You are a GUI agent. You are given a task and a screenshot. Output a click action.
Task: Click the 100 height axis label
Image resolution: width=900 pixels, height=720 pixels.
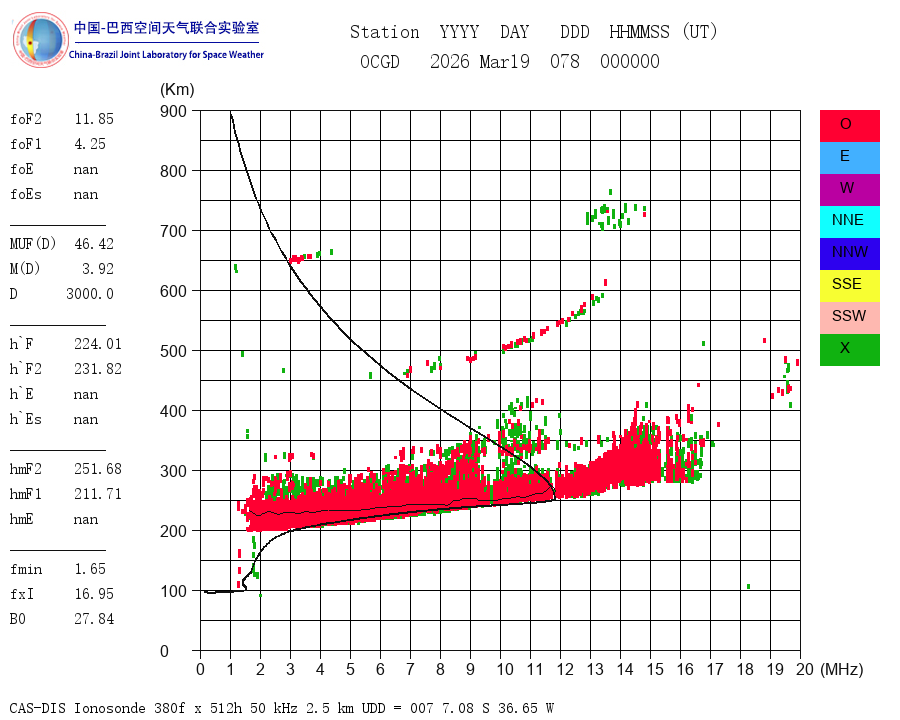pos(173,591)
